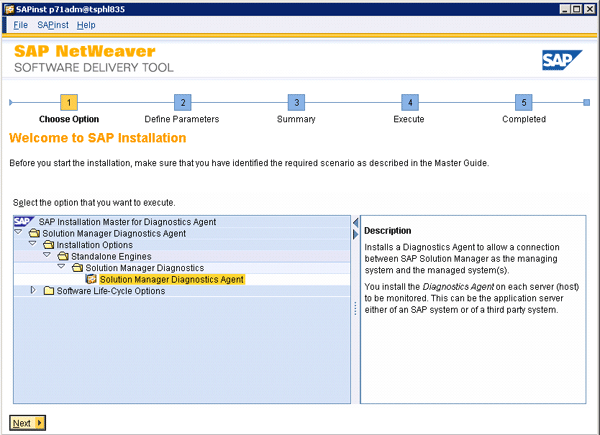Expand the Software Life-Cycle Options node
This screenshot has height=435, width=600.
tap(33, 290)
